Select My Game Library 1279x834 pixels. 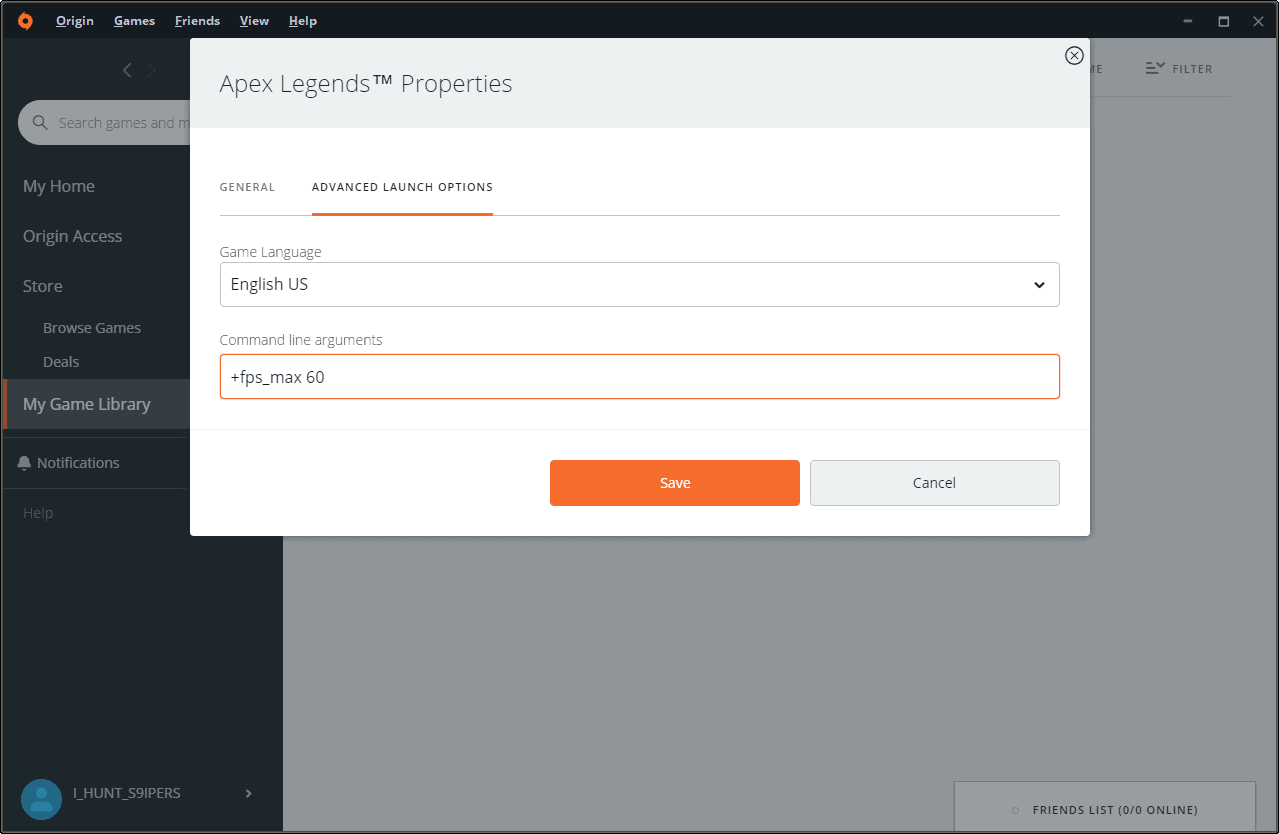point(96,404)
